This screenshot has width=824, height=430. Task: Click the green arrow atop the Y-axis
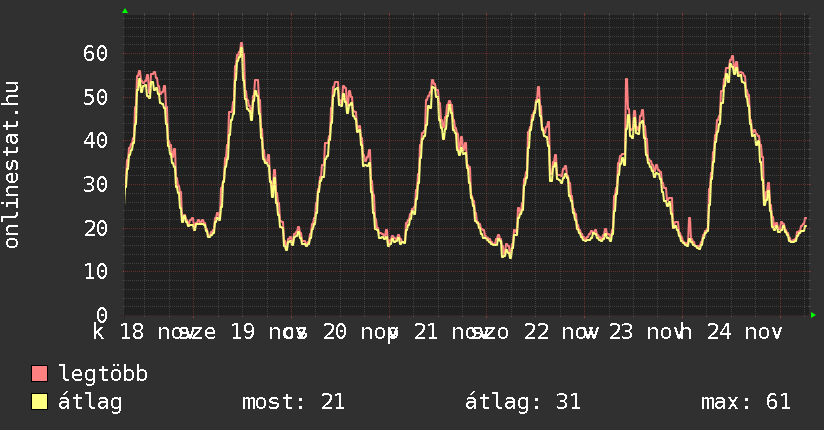[125, 11]
